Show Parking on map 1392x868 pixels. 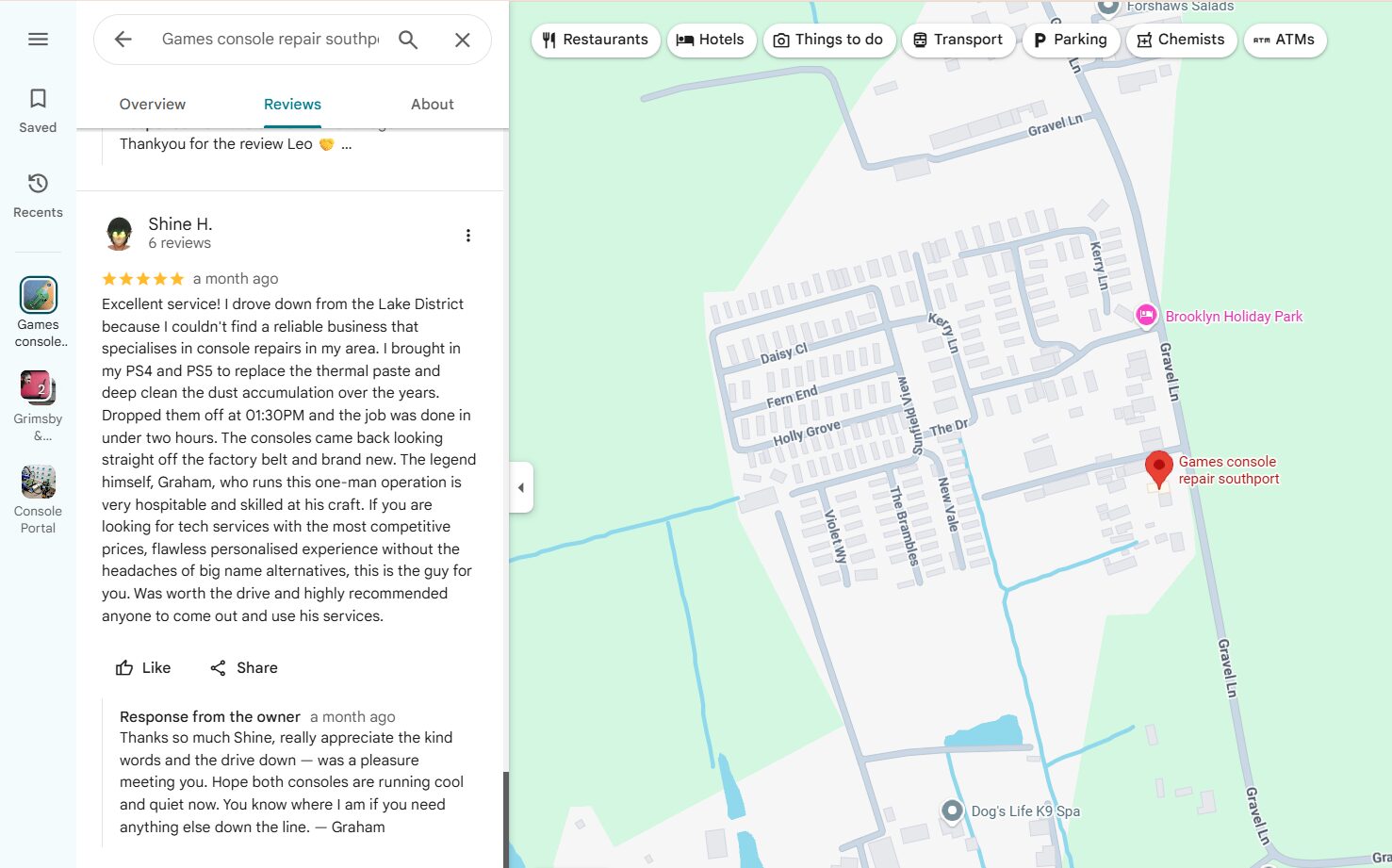(x=1070, y=40)
